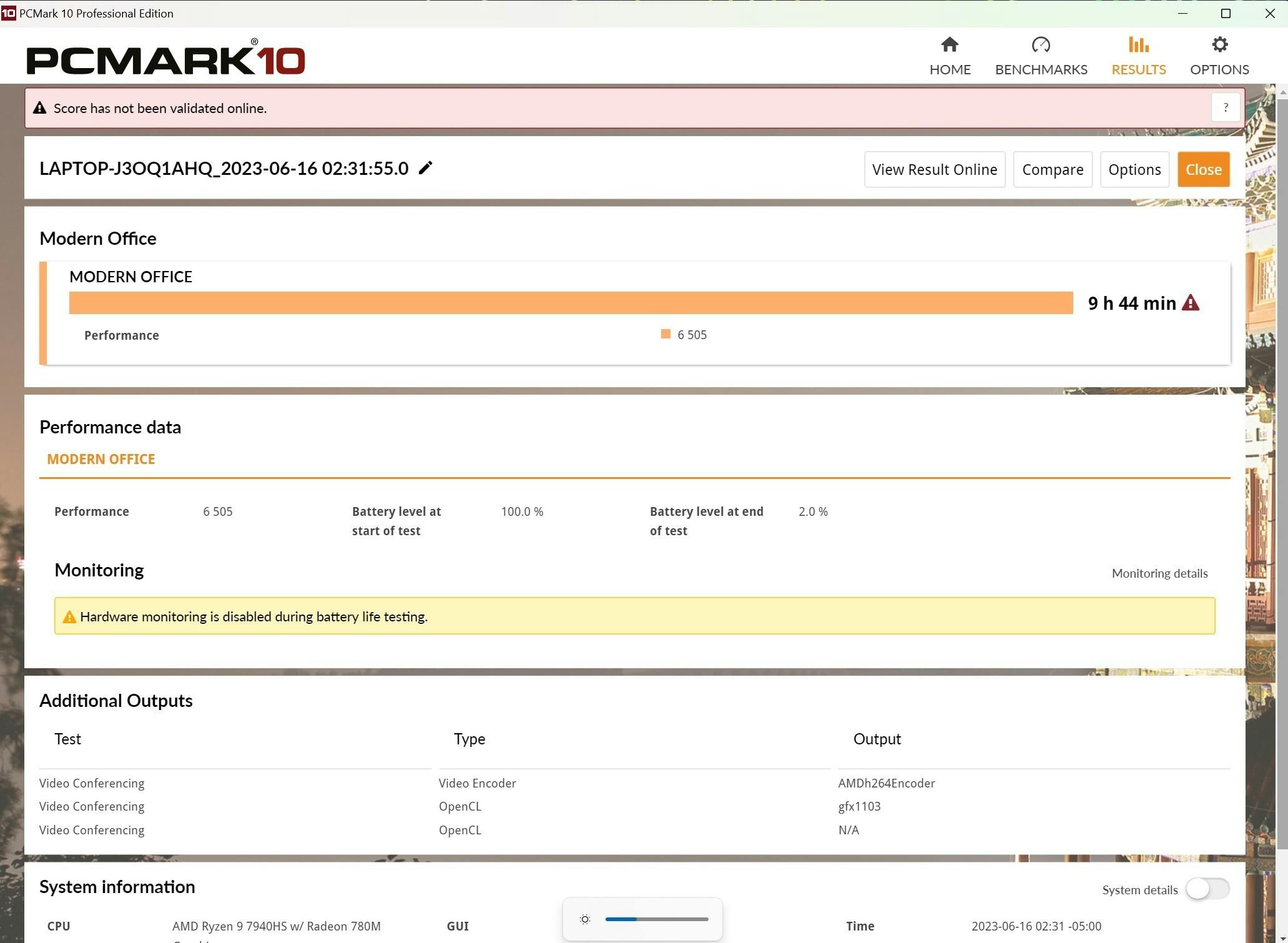Adjust the brightness slider
The width and height of the screenshot is (1288, 943).
tap(657, 919)
